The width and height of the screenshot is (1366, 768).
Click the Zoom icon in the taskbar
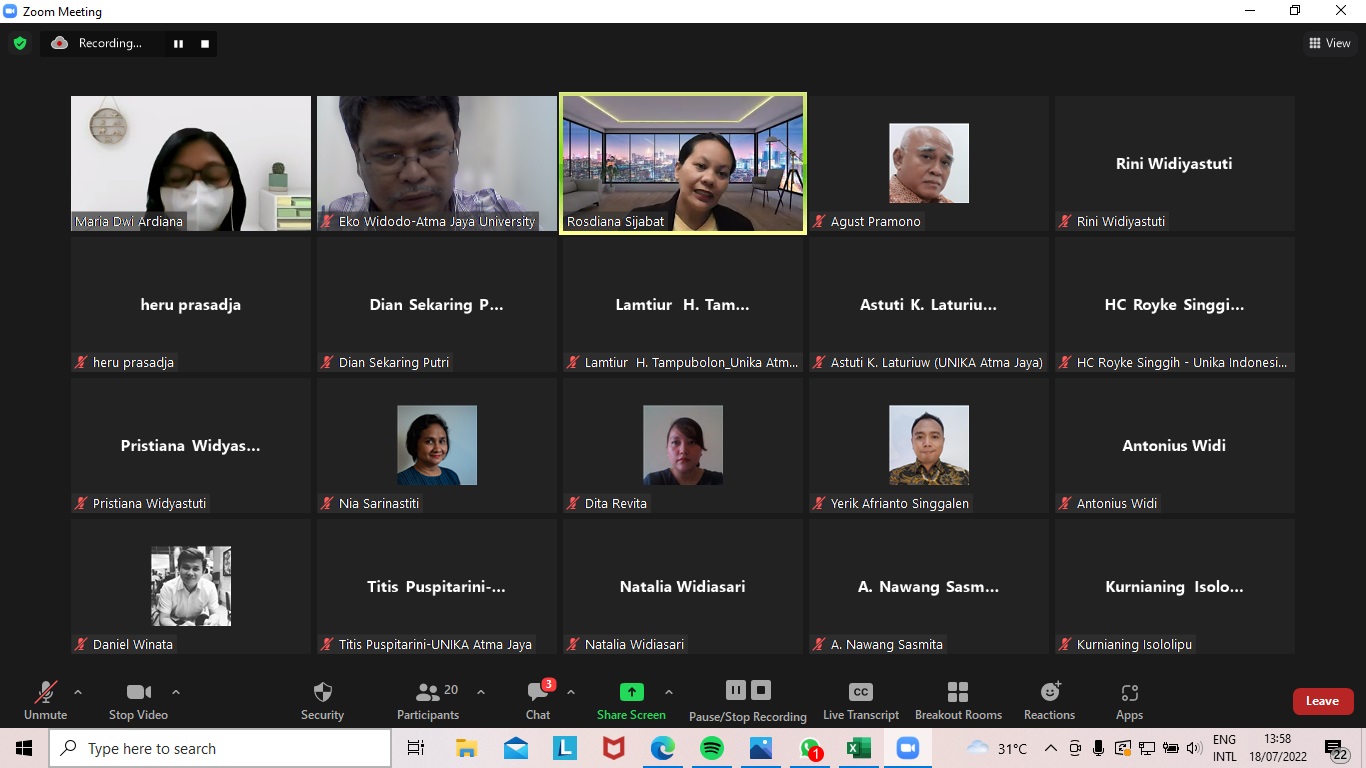click(908, 748)
